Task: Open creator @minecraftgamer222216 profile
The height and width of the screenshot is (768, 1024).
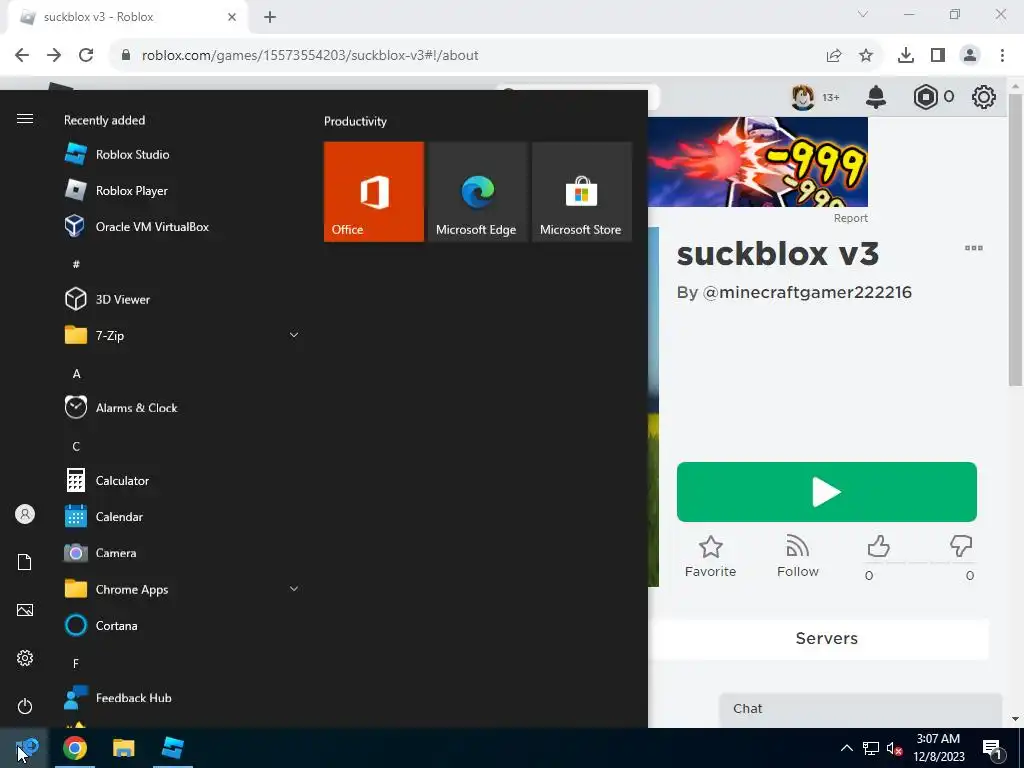Action: pyautogui.click(x=807, y=292)
